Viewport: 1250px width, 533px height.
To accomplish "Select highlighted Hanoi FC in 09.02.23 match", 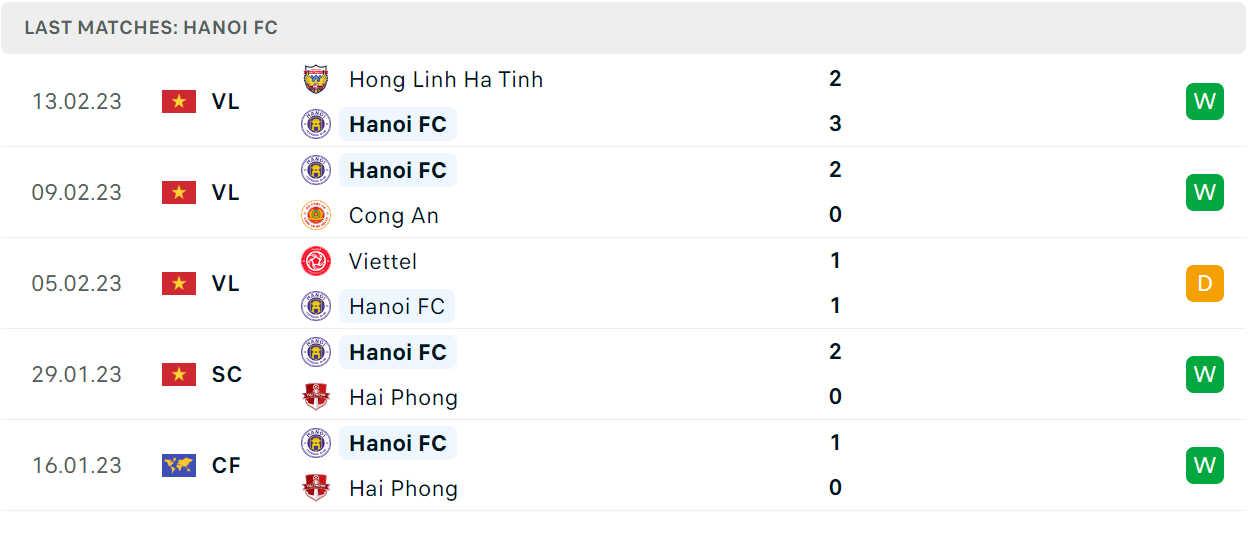I will tap(398, 170).
